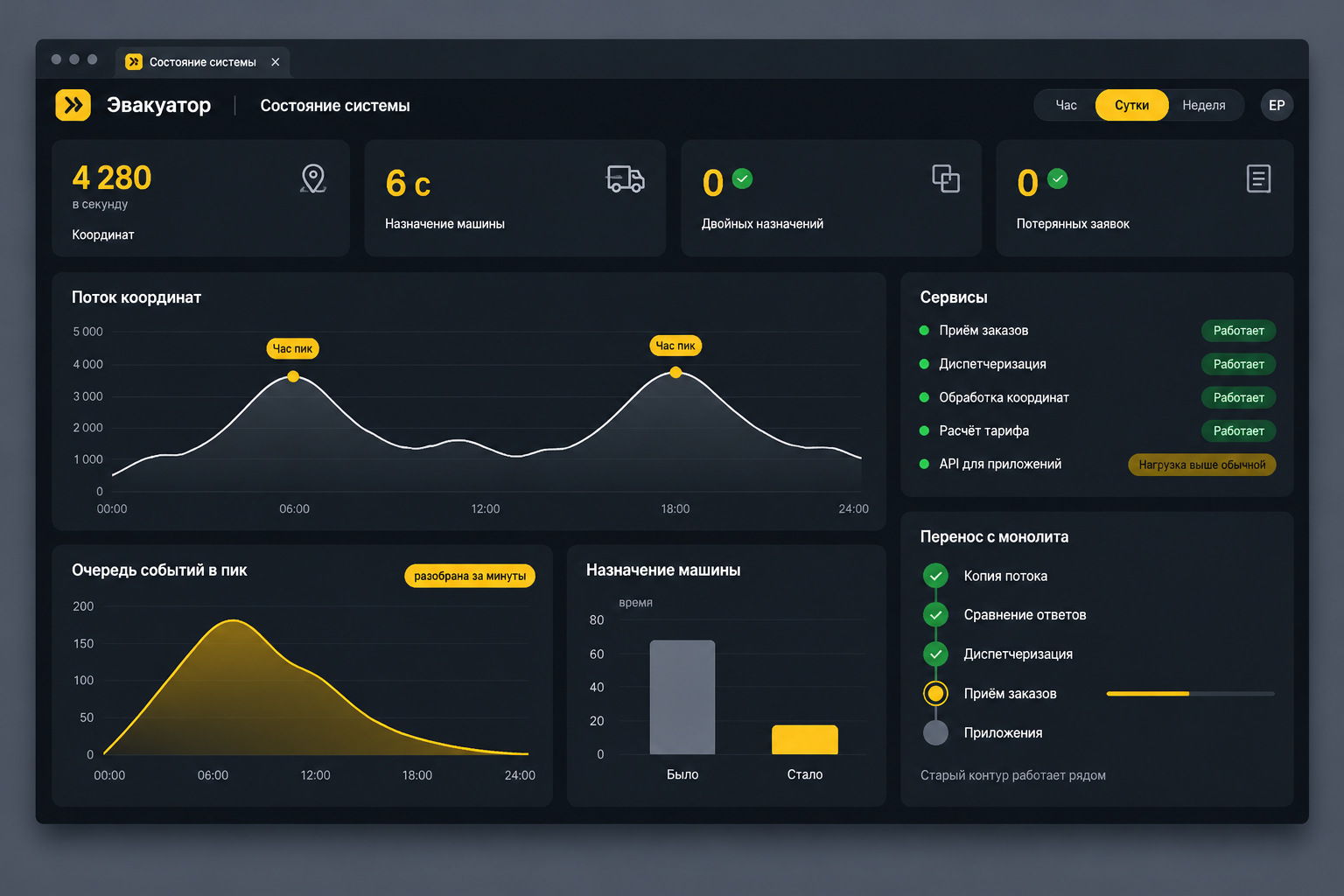
Task: Click the API для приложений service row label
Action: coord(1000,464)
